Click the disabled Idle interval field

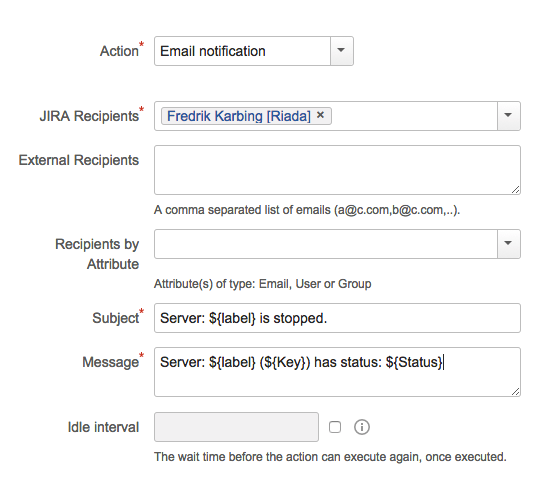(x=236, y=427)
